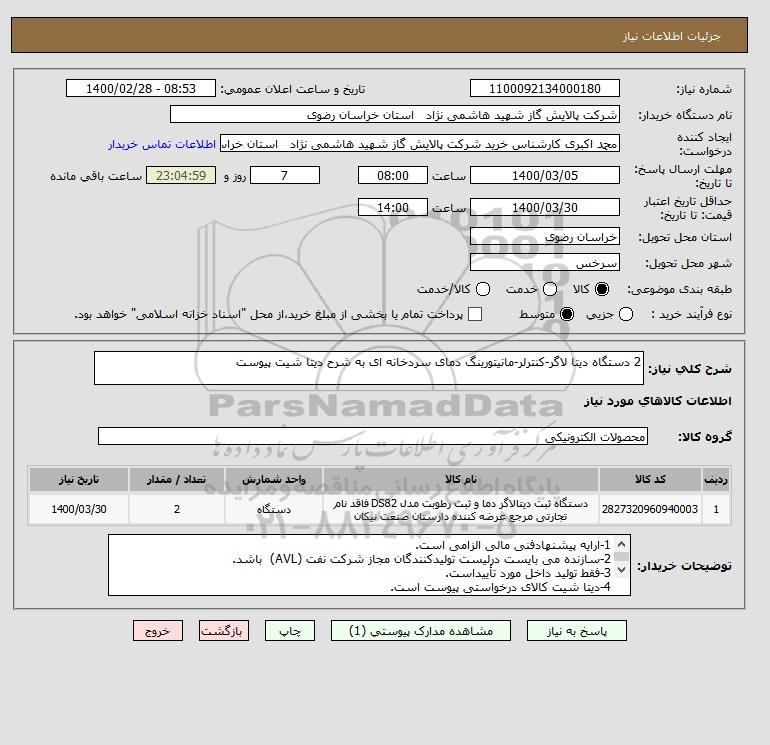Image resolution: width=770 pixels, height=745 pixels.
Task: Select item code 282732960940003 in table
Action: (x=650, y=509)
